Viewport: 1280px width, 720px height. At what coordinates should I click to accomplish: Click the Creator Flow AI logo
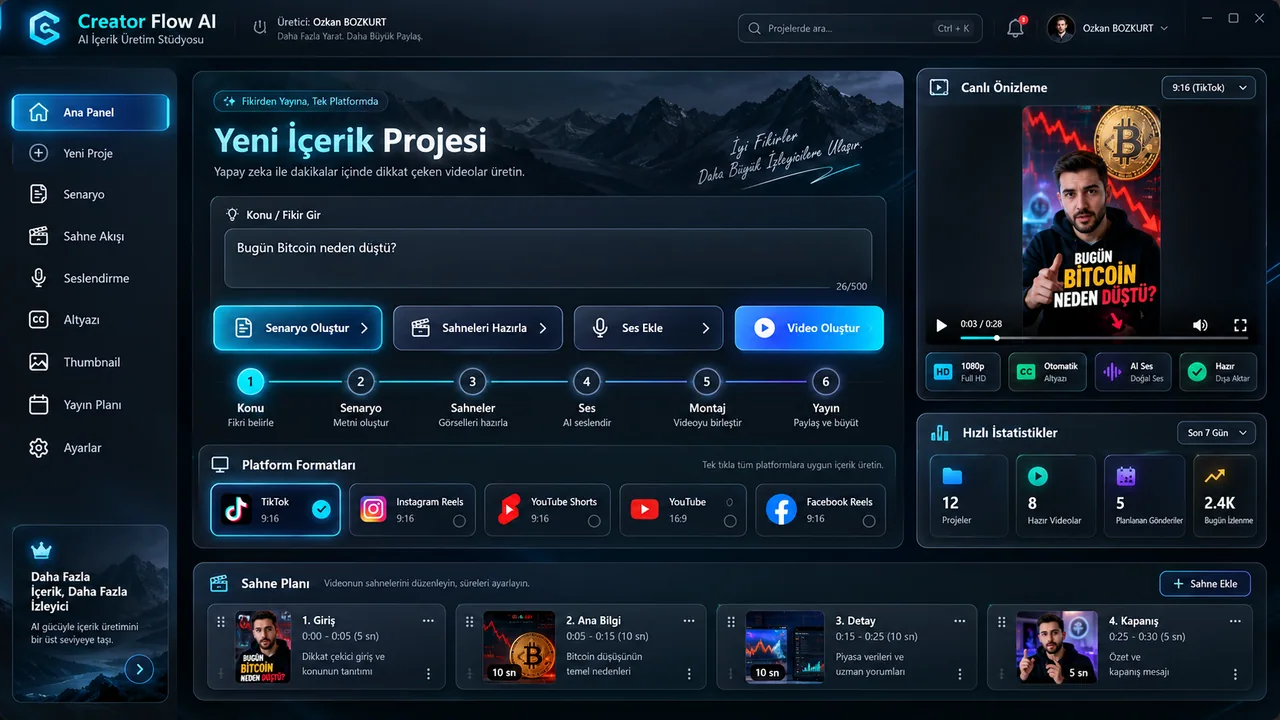click(45, 28)
